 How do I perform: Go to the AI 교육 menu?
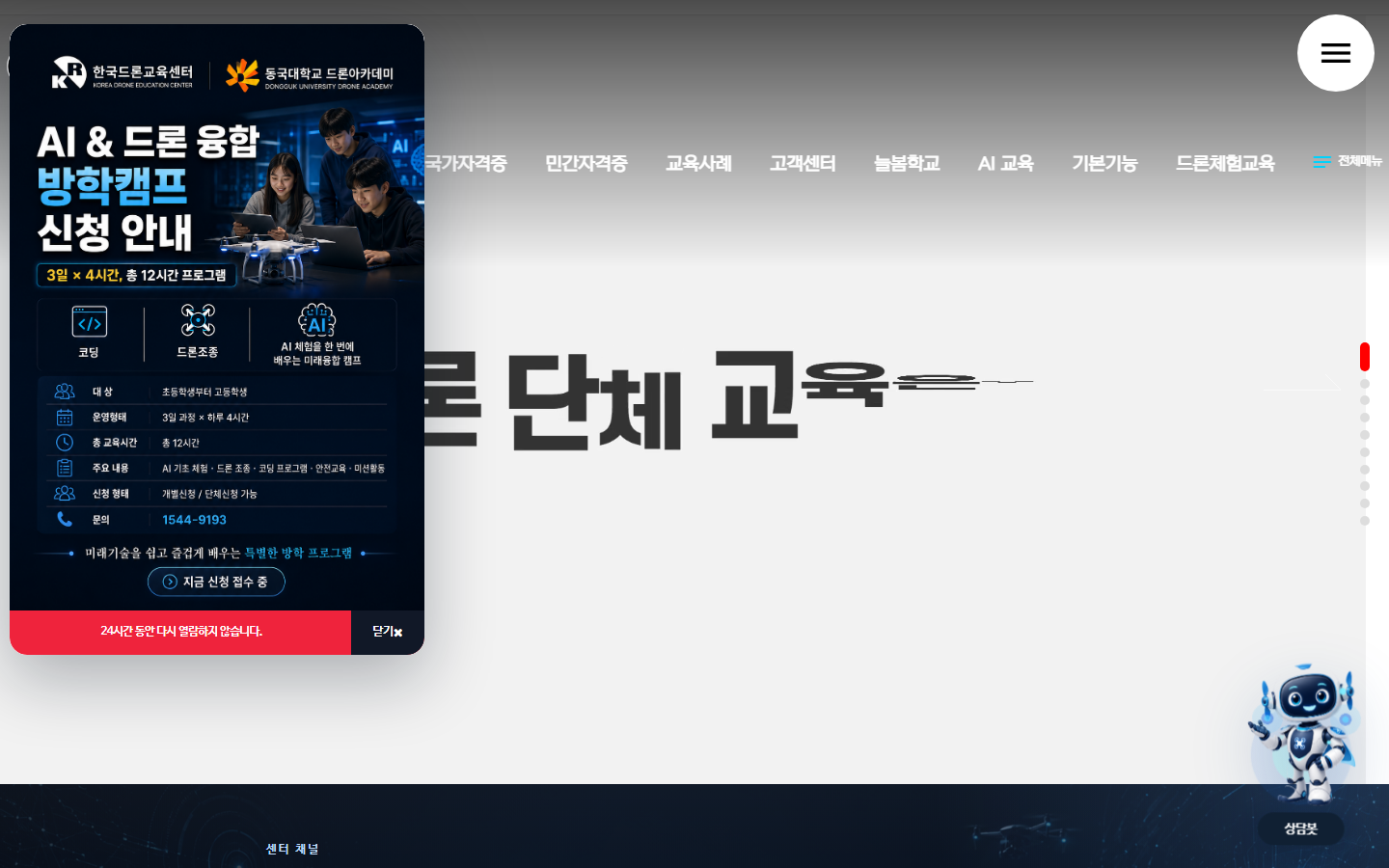tap(1005, 163)
